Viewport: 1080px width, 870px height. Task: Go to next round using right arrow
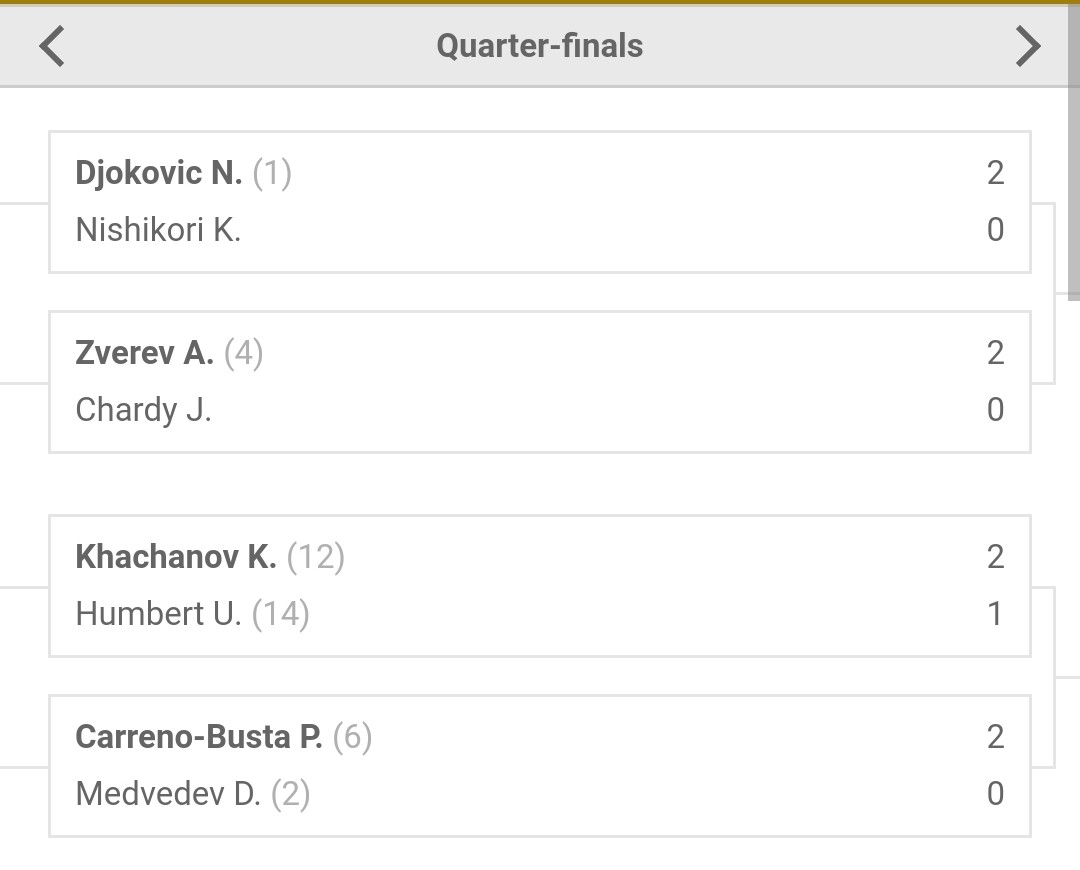[1028, 46]
